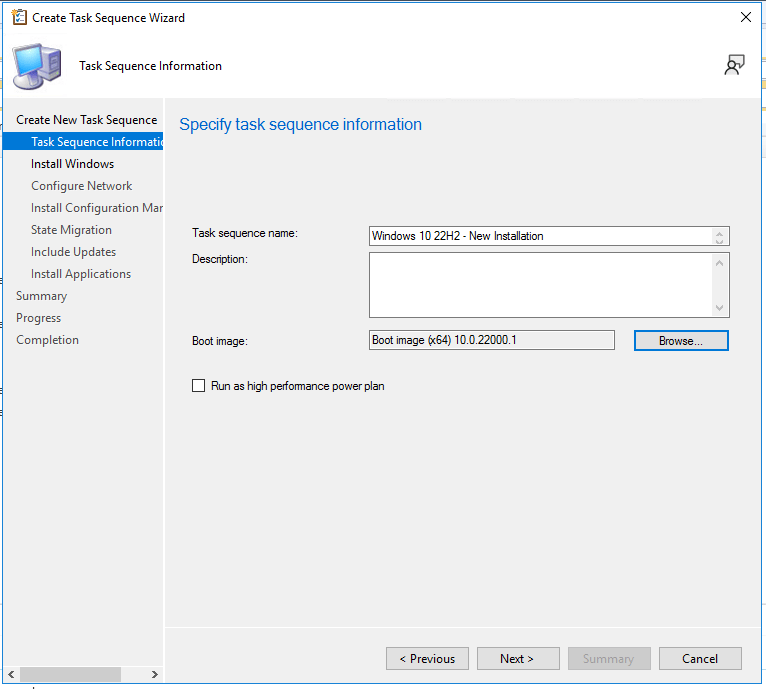Click the Summary button
Viewport: 766px width, 689px height.
click(609, 659)
